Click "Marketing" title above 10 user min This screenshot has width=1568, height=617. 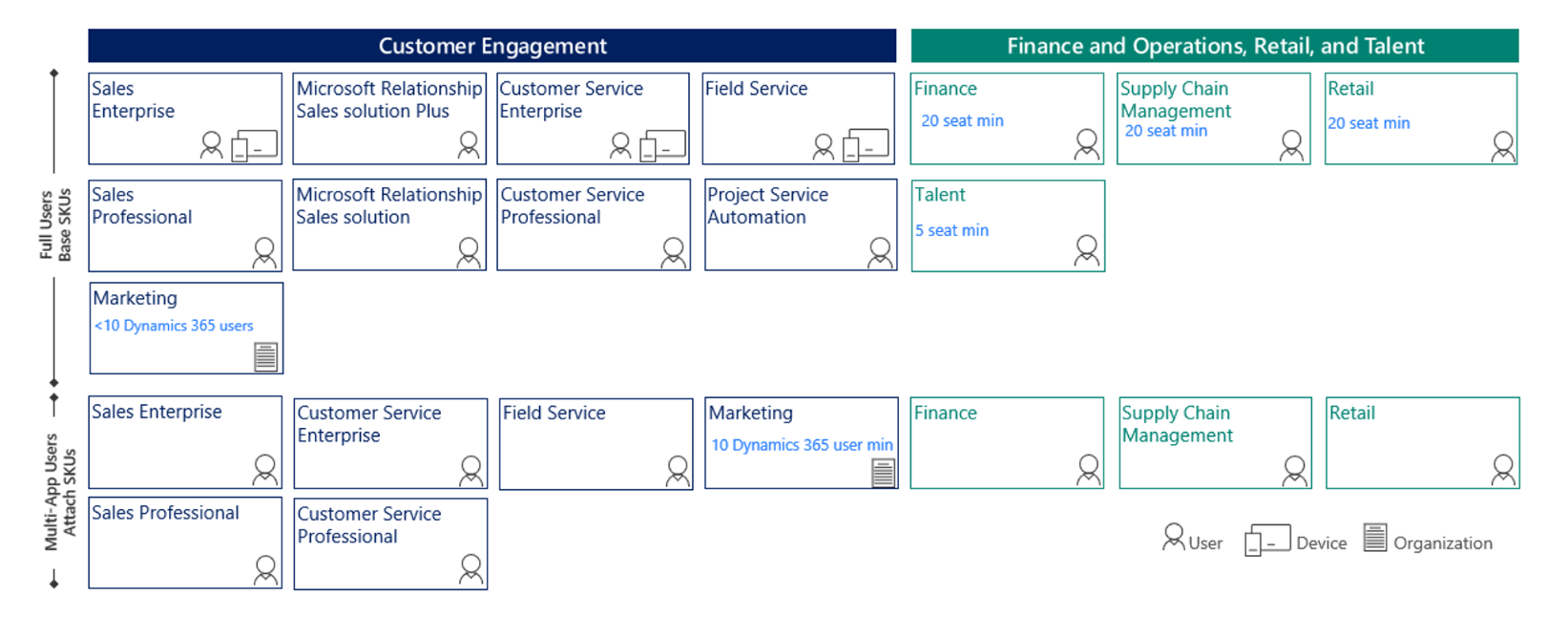point(750,413)
